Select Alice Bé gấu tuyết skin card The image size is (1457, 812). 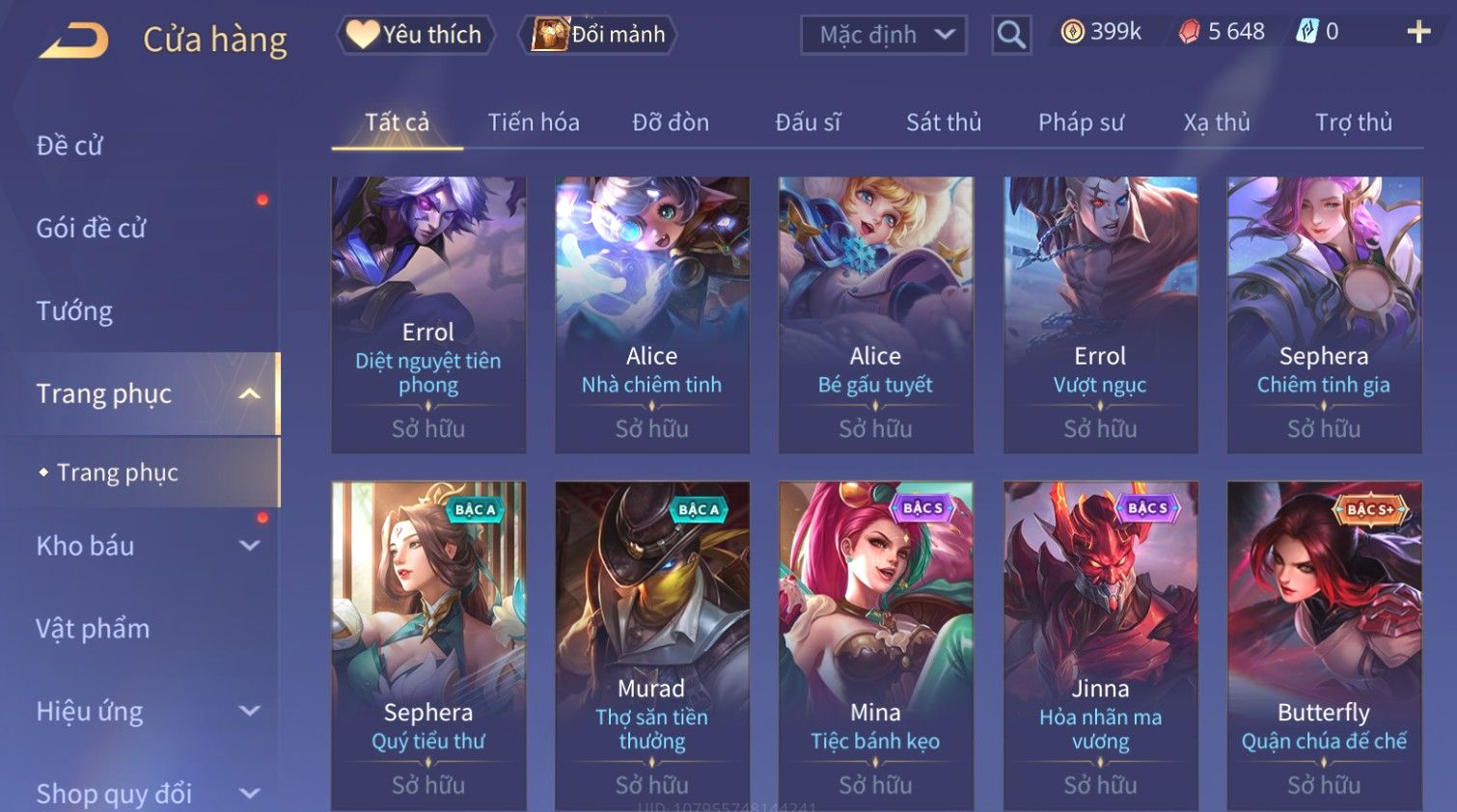(x=875, y=314)
